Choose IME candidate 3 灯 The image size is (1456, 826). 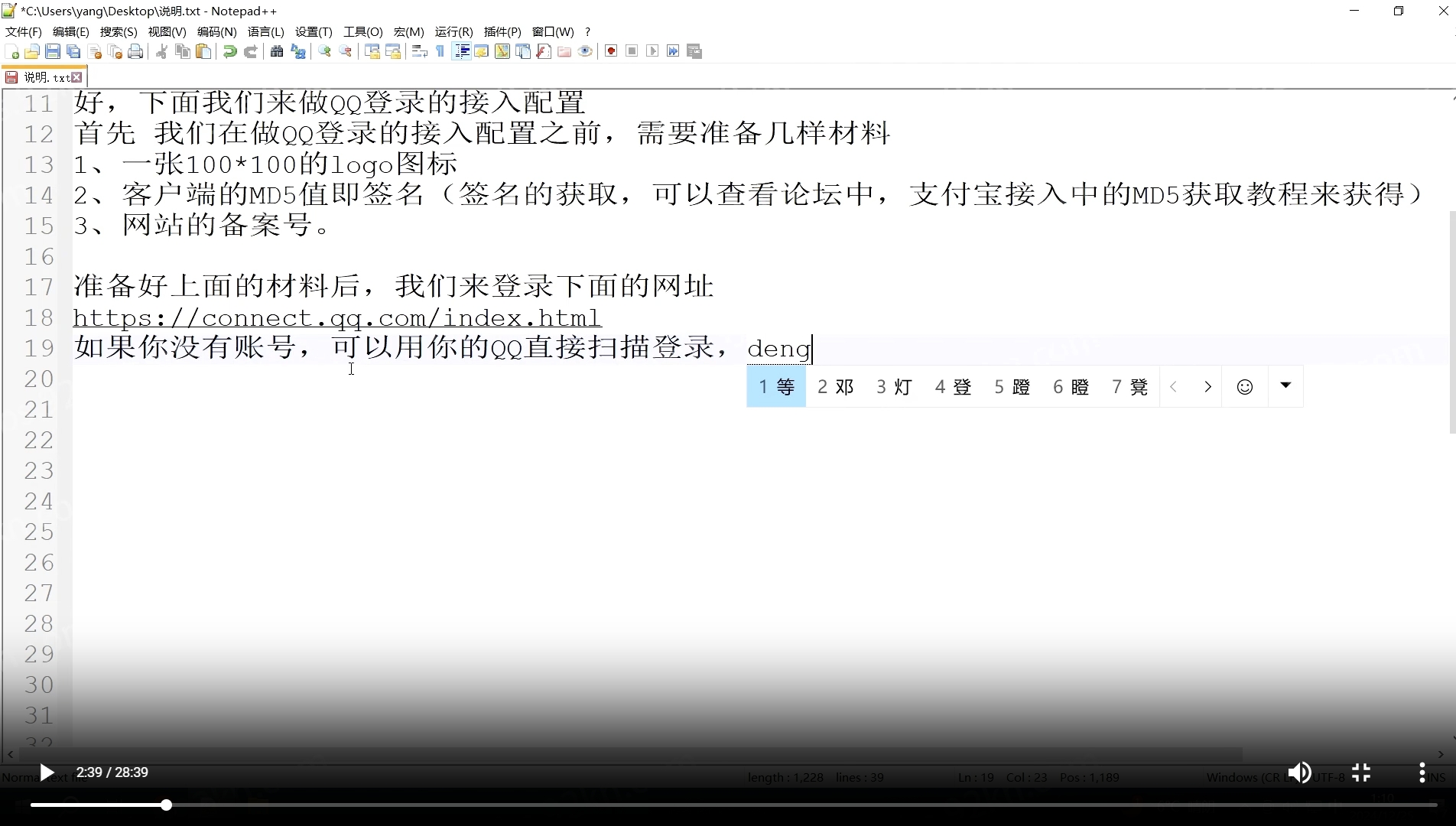click(x=894, y=387)
